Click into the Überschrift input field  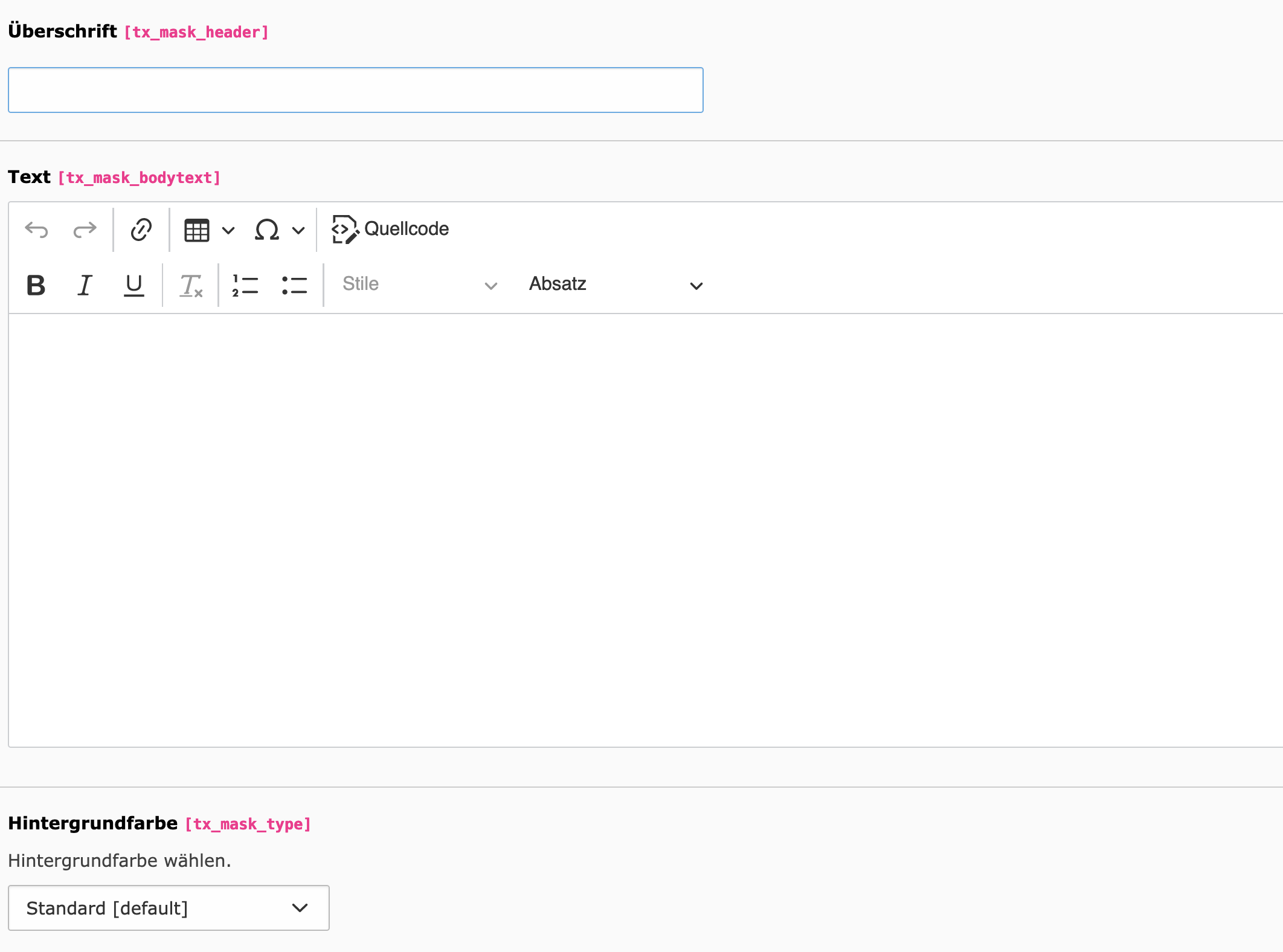pyautogui.click(x=355, y=90)
